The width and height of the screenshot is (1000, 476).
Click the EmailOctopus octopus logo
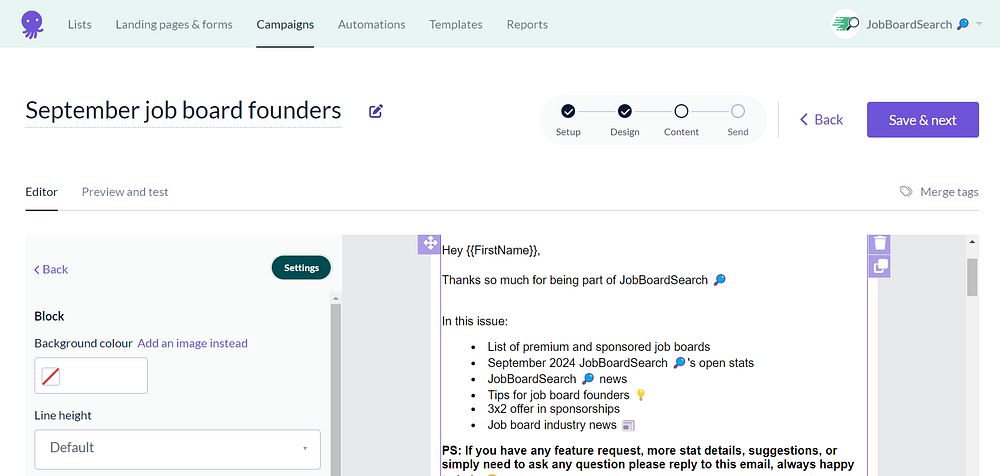pyautogui.click(x=32, y=24)
